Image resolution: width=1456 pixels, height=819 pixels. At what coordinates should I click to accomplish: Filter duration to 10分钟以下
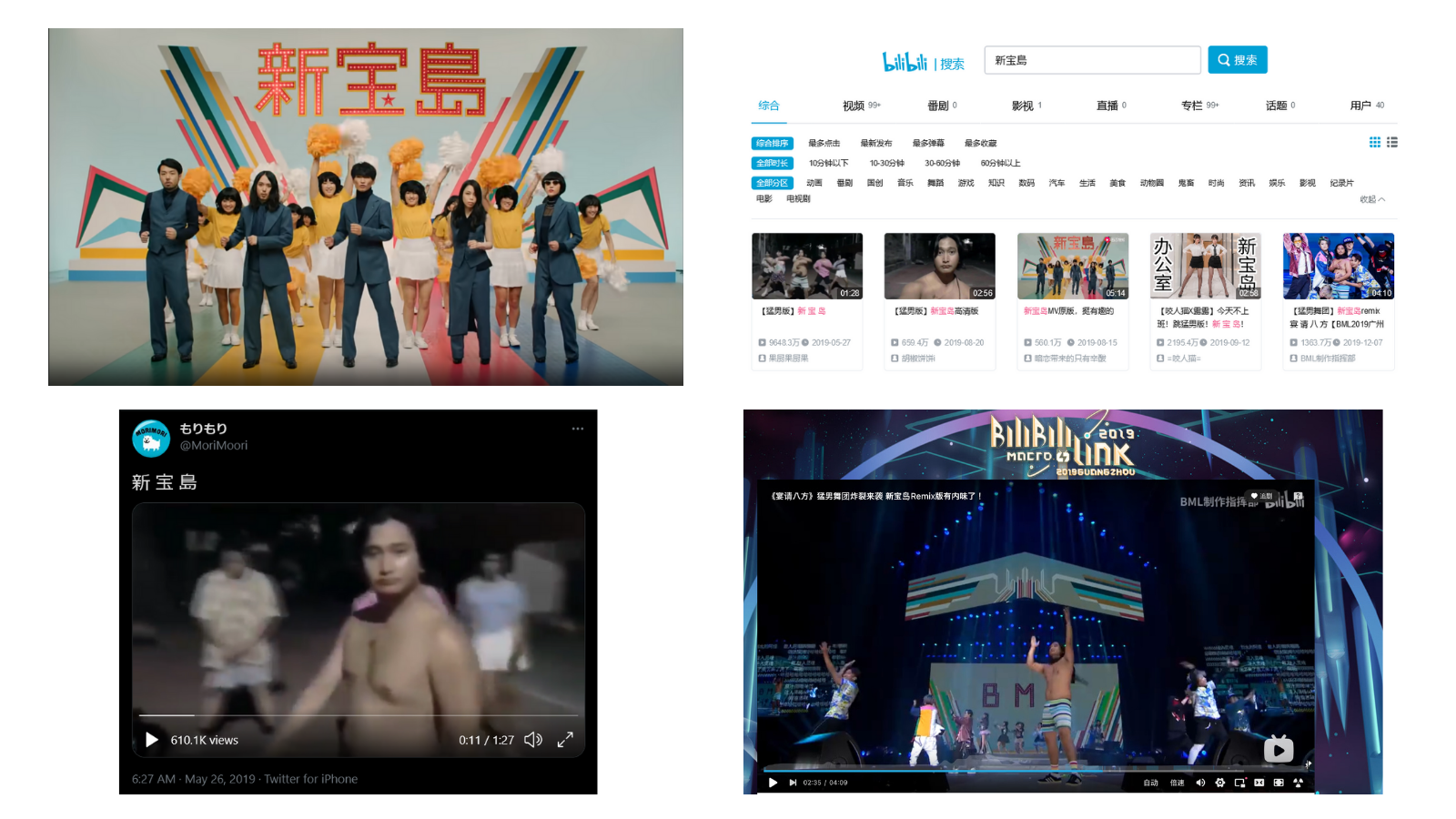829,163
